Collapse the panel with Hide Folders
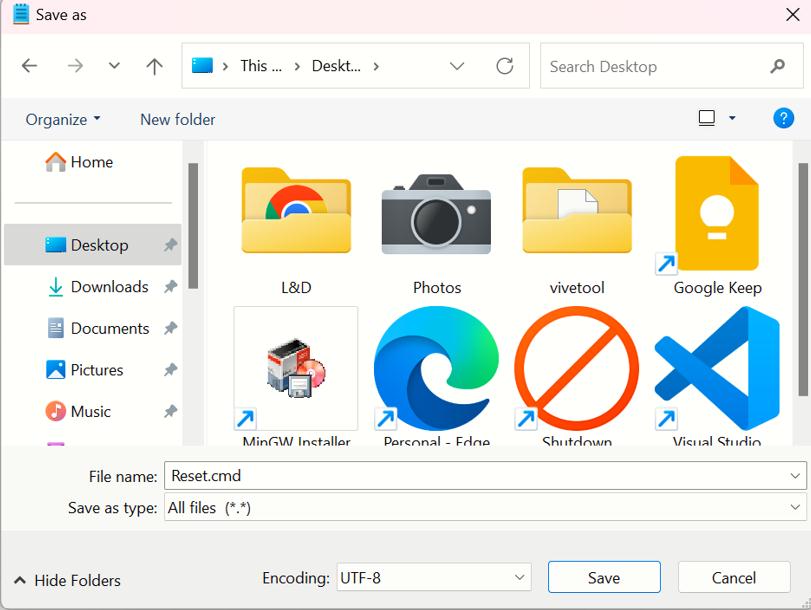 pyautogui.click(x=67, y=580)
